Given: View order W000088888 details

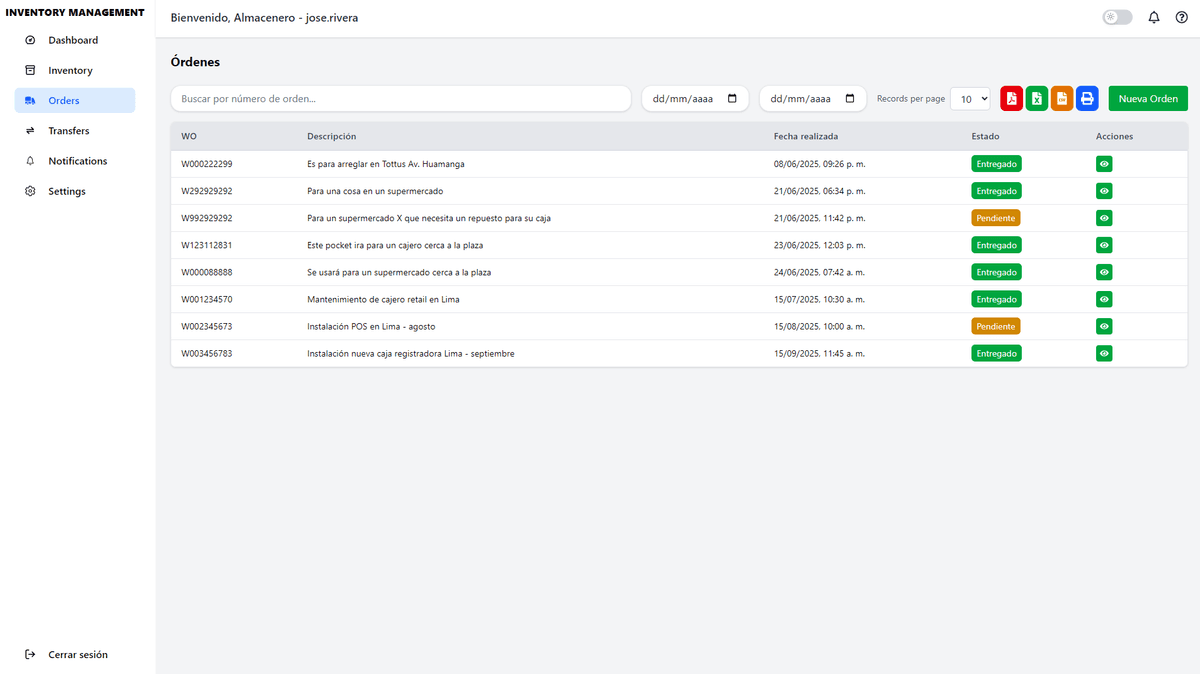Looking at the screenshot, I should coord(1104,272).
